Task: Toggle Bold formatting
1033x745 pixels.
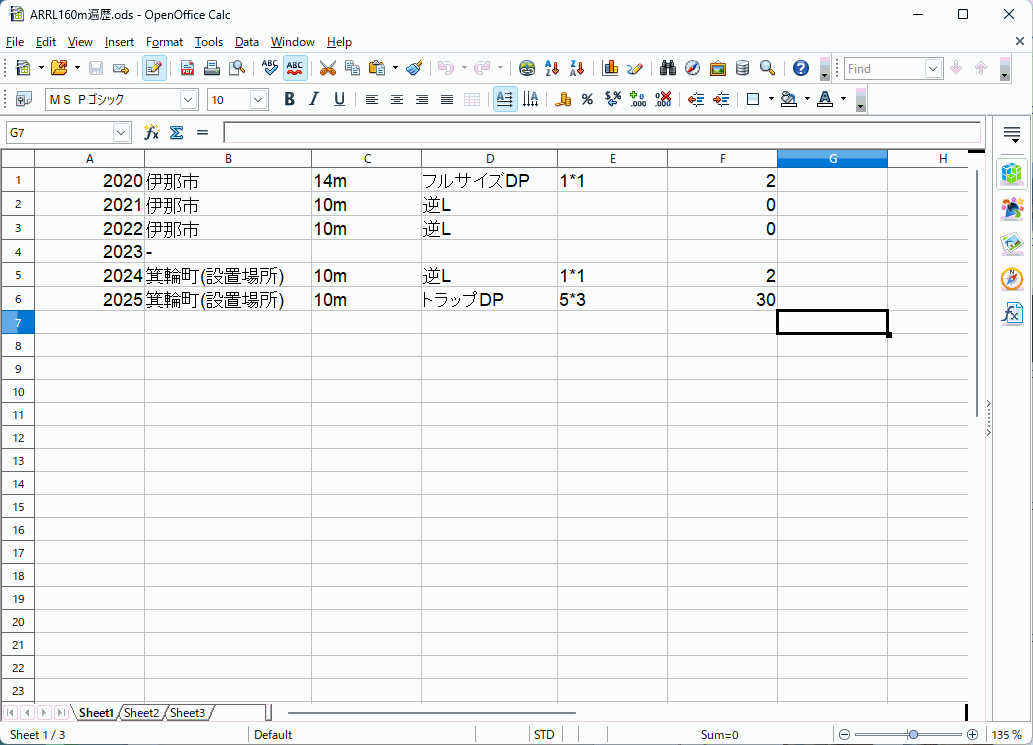Action: (289, 99)
